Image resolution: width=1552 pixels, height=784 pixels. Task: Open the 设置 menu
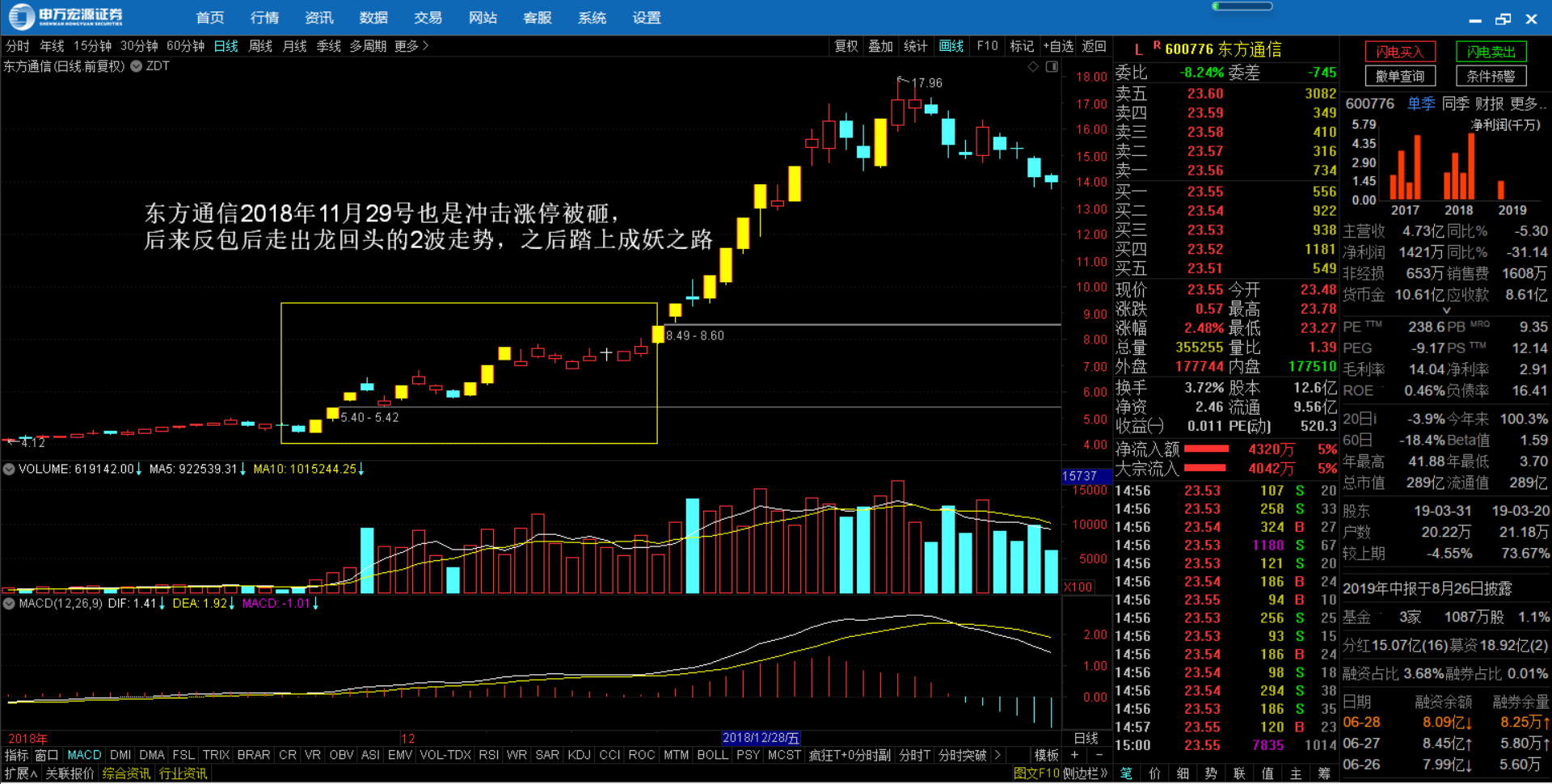click(647, 17)
